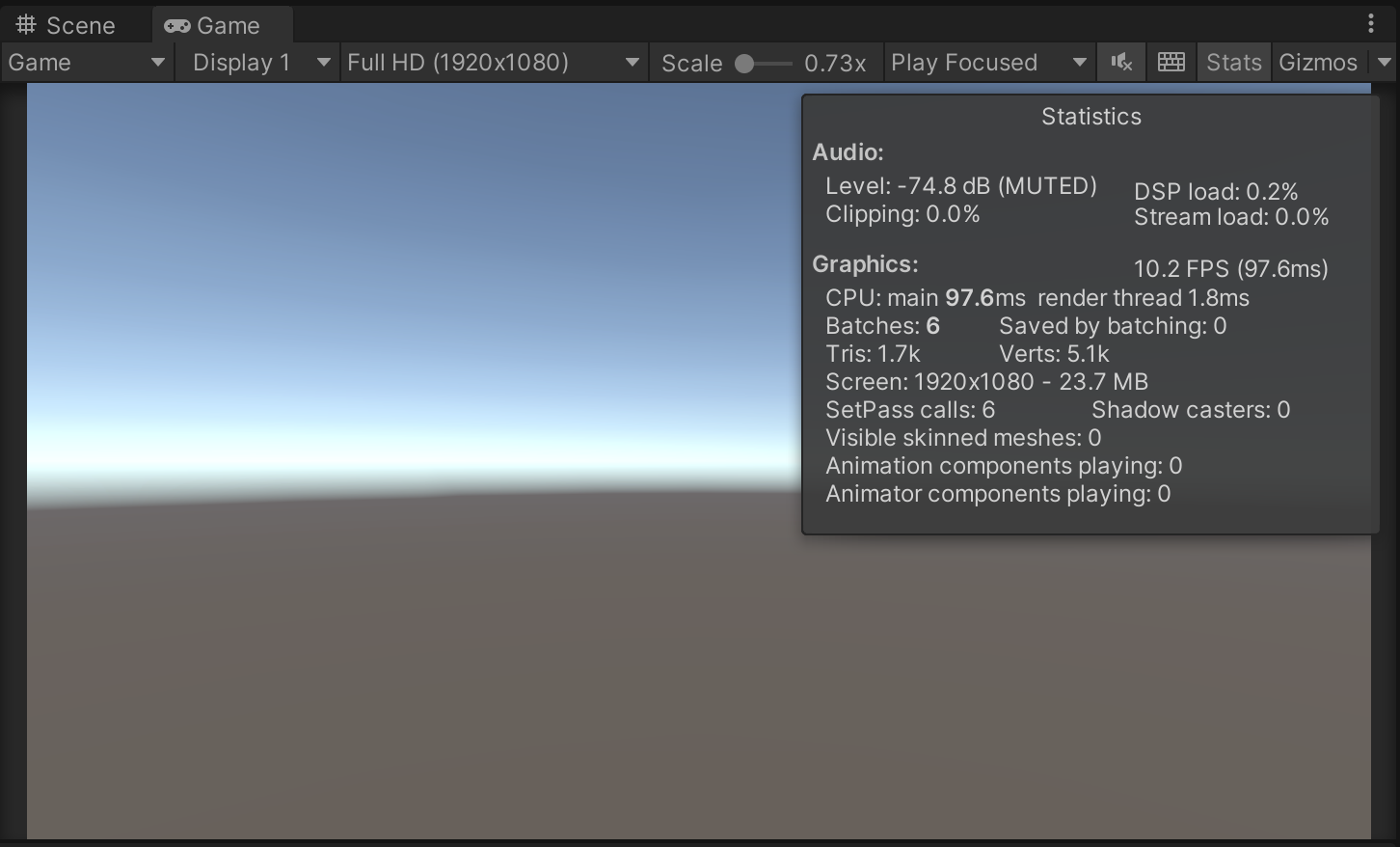Viewport: 1400px width, 847px height.
Task: Click the Scale slider handle
Action: click(x=744, y=64)
